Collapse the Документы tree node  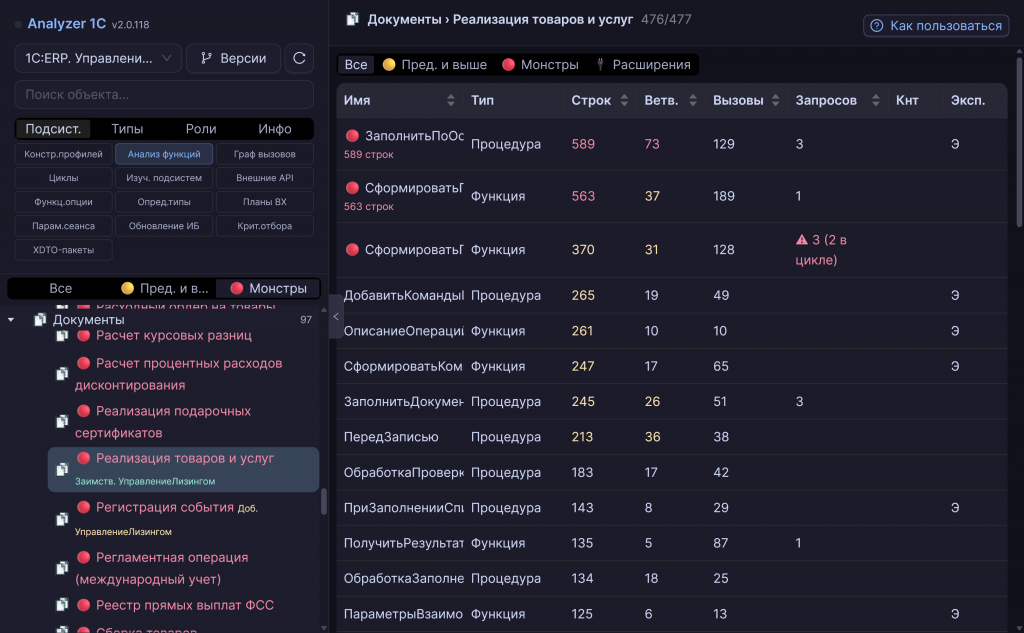point(10,320)
